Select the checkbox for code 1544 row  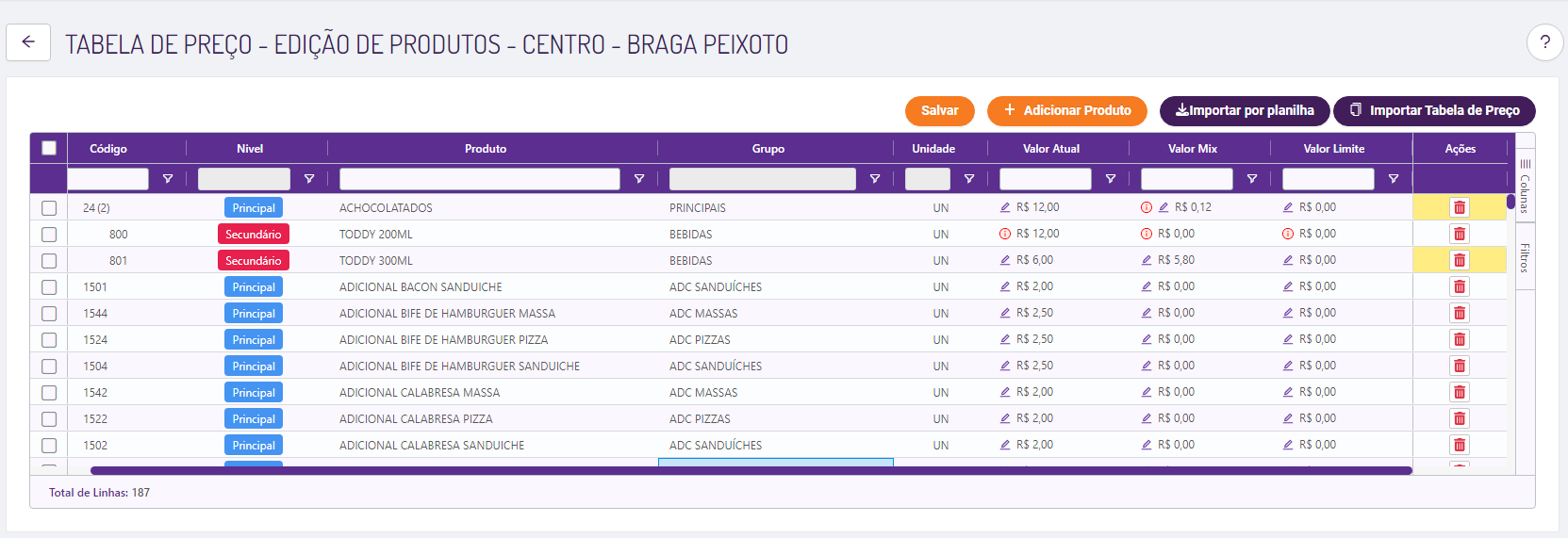point(49,314)
